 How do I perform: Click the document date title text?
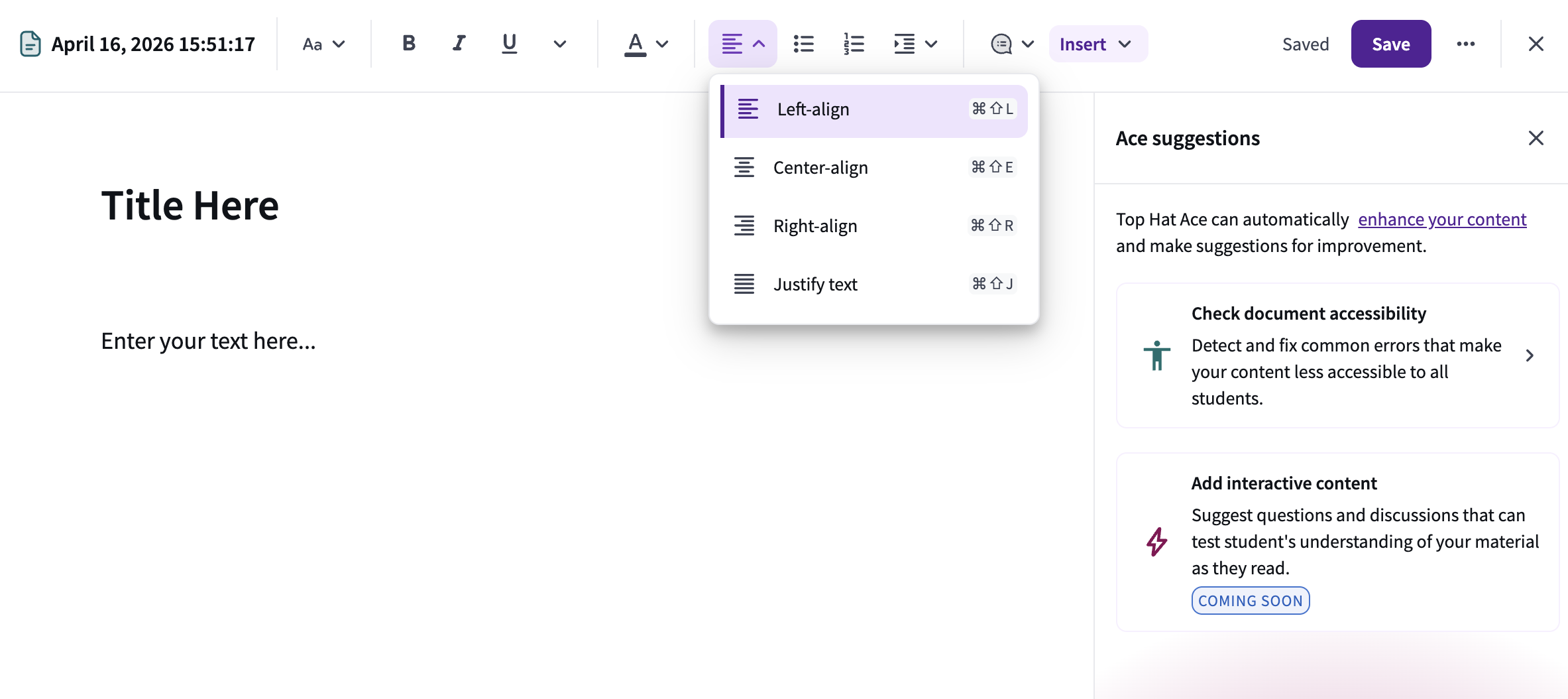[x=153, y=44]
